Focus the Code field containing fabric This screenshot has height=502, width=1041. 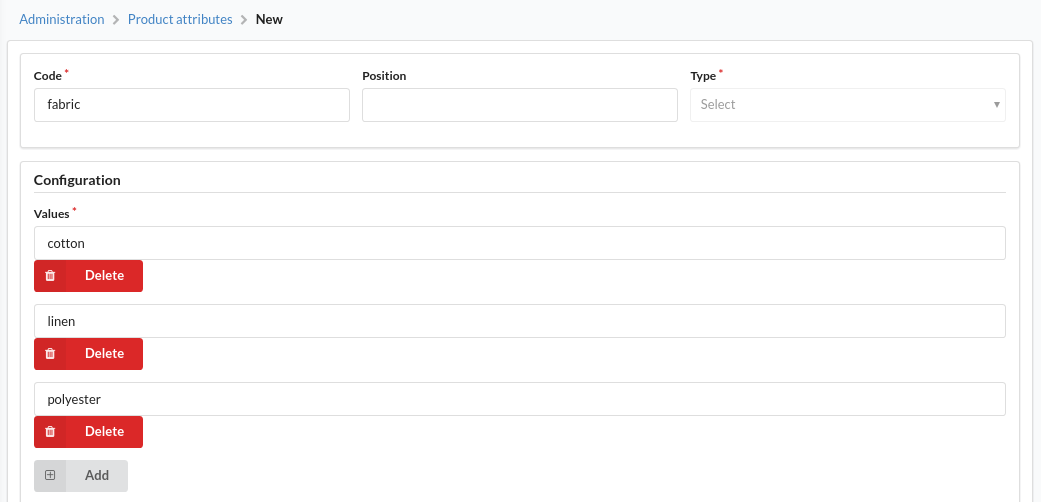tap(192, 105)
